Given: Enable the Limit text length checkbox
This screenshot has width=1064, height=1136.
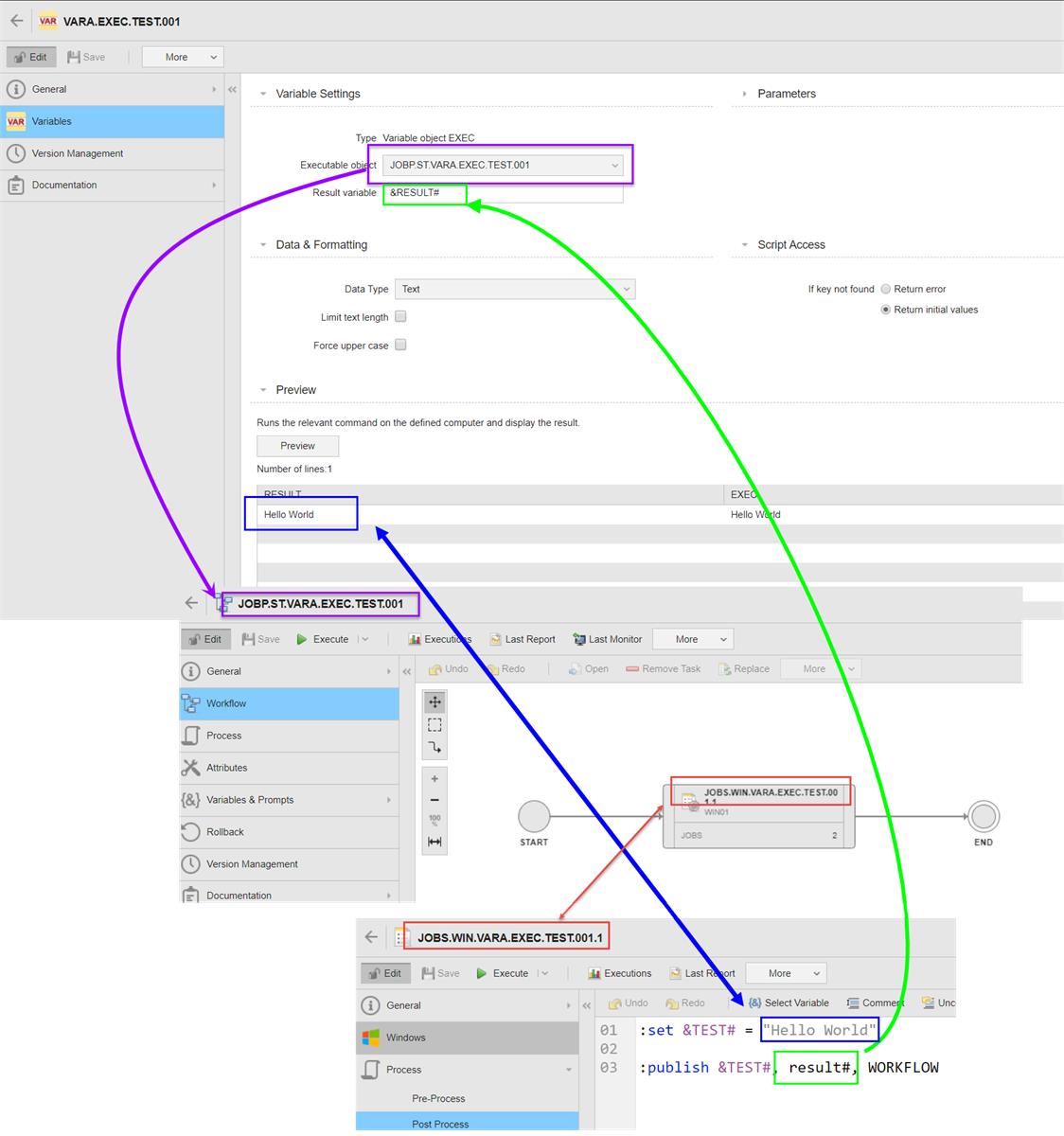Looking at the screenshot, I should 400,316.
